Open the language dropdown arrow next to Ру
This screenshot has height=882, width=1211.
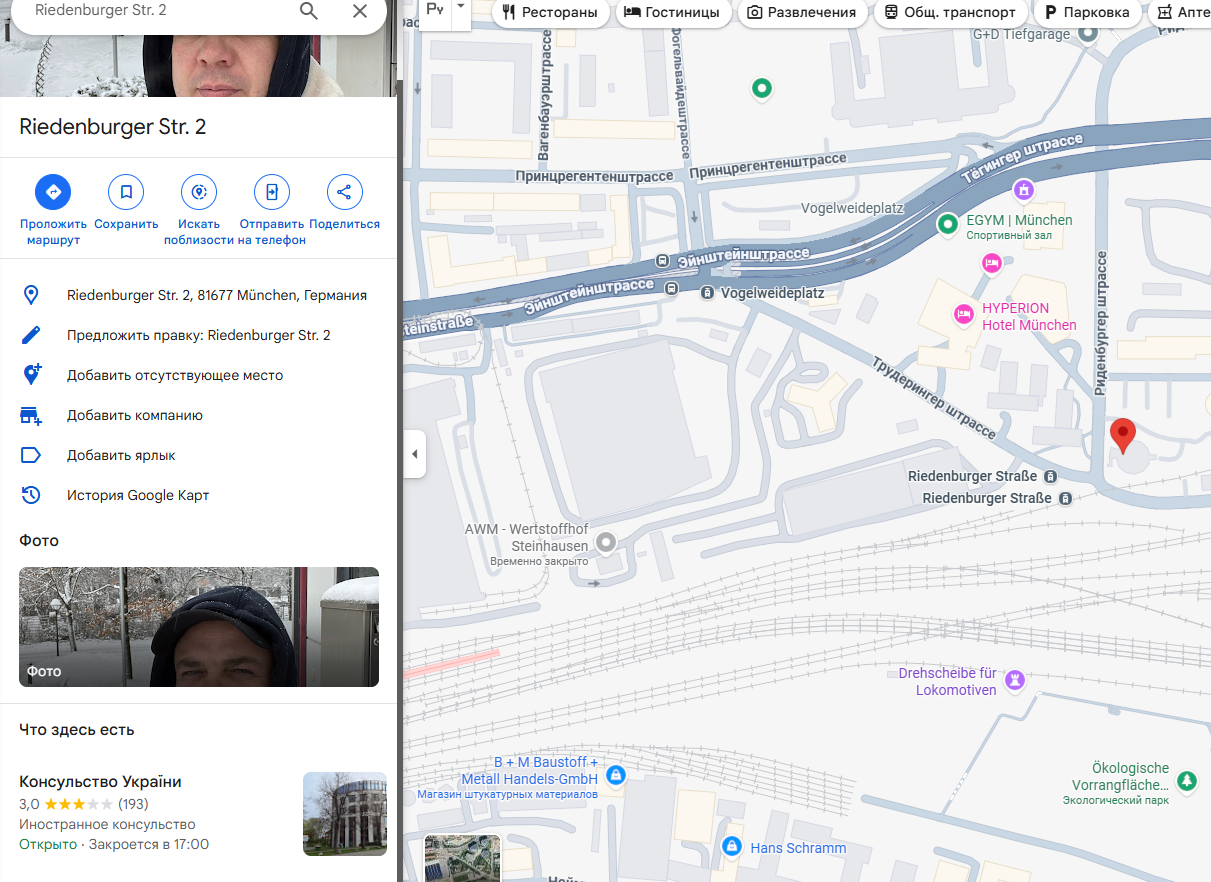pyautogui.click(x=460, y=6)
